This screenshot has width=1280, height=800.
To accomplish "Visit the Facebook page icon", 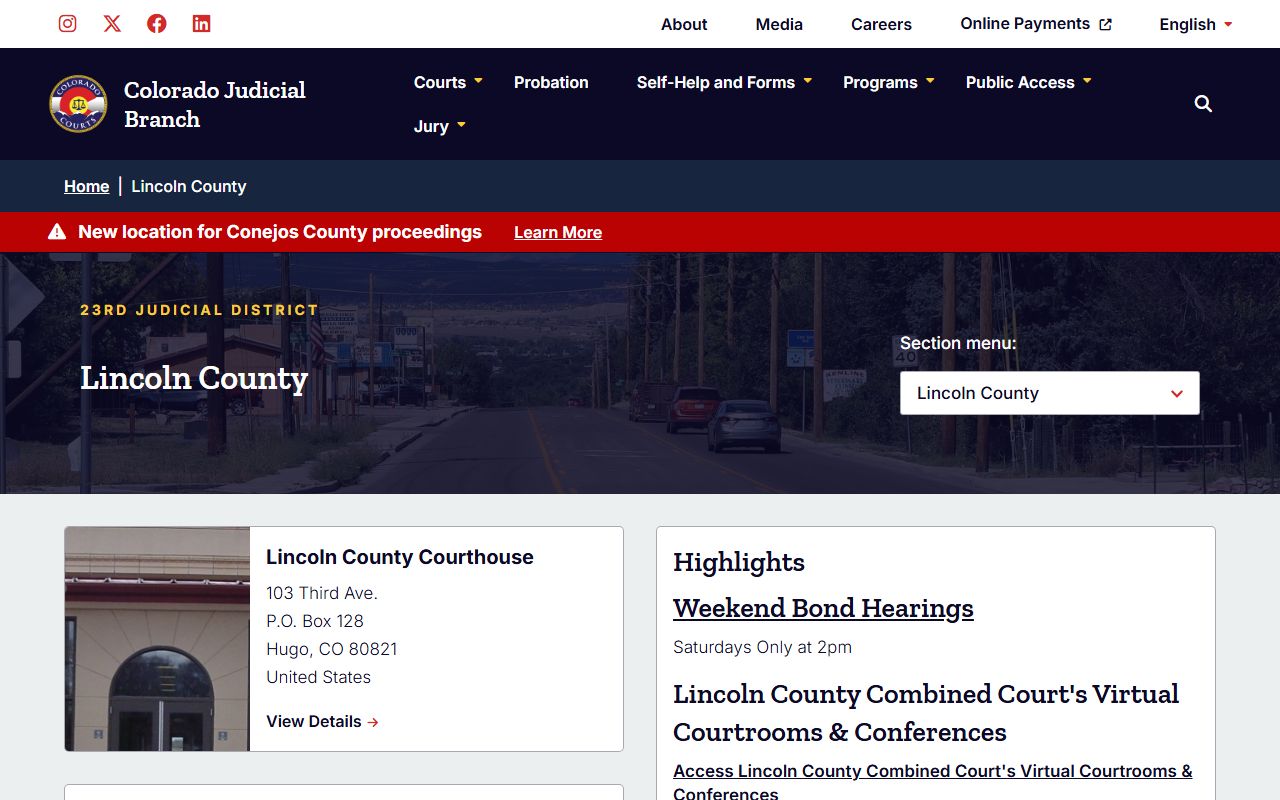I will [157, 24].
